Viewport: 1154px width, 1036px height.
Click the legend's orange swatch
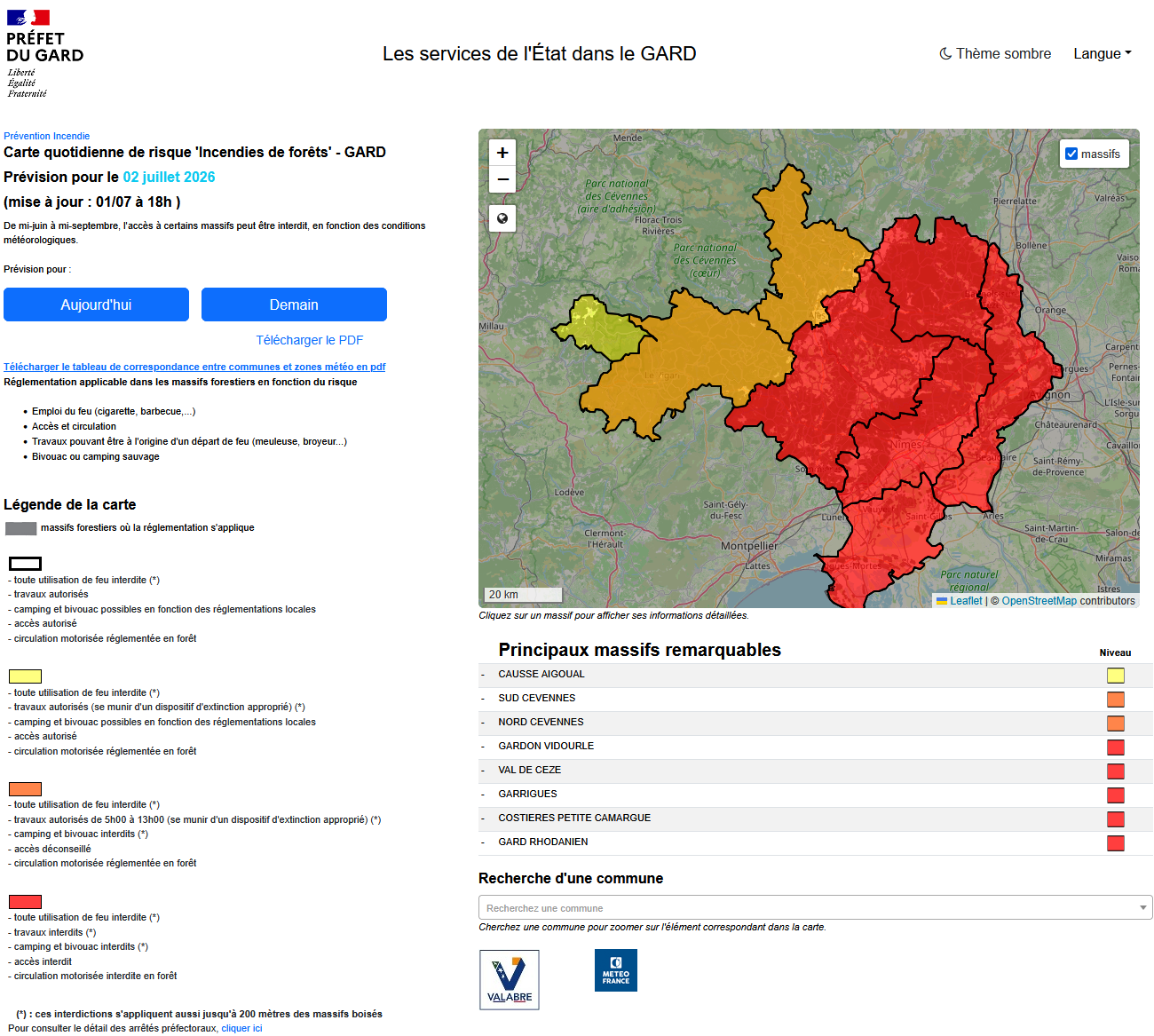coord(25,789)
